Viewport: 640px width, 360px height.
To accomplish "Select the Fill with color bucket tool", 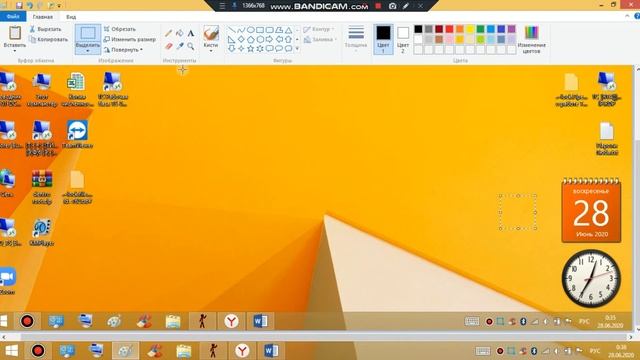I will coord(180,33).
